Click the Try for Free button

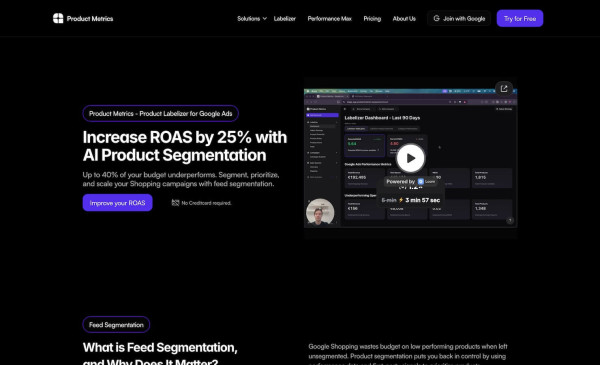(520, 18)
